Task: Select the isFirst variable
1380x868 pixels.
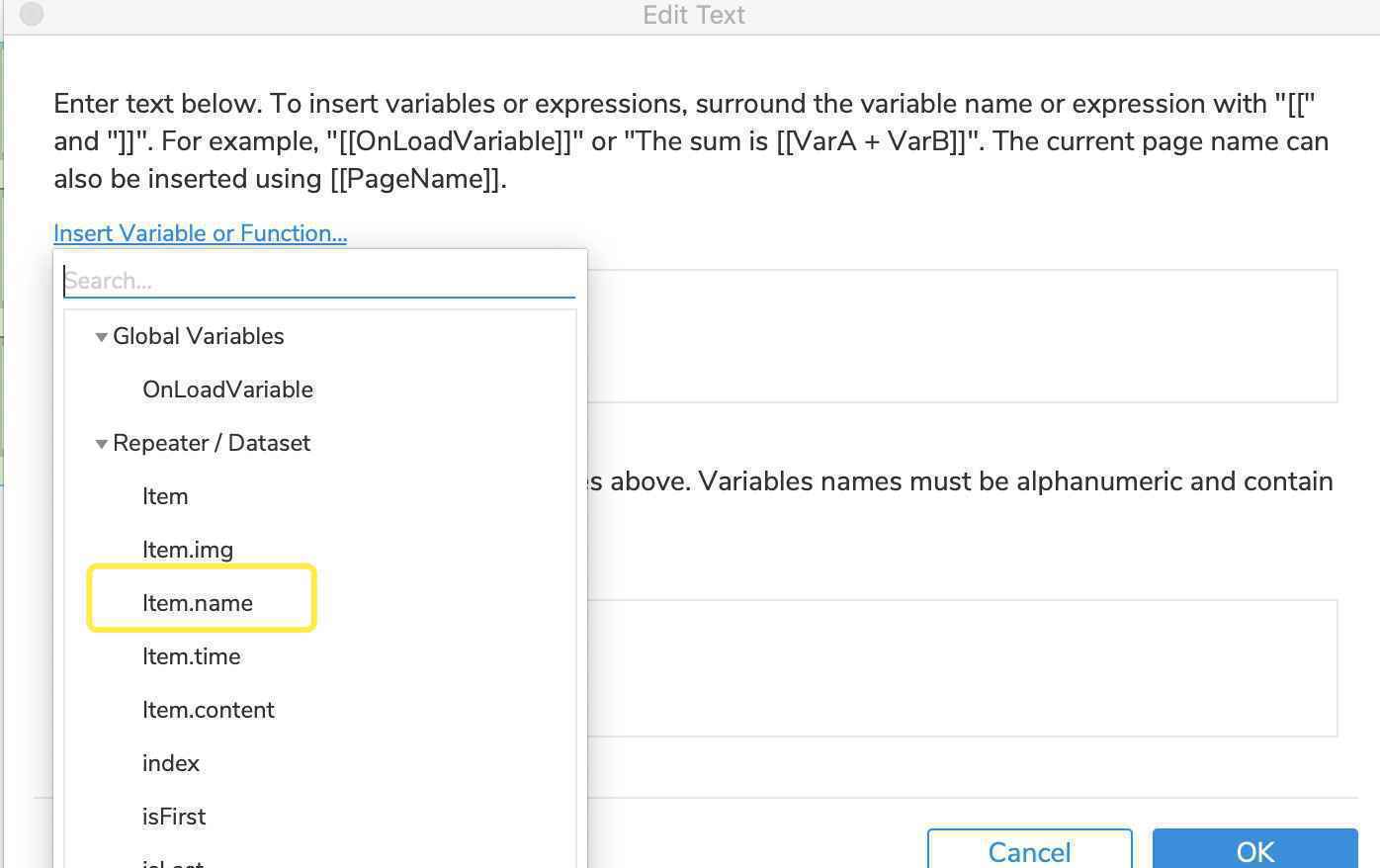Action: click(174, 817)
